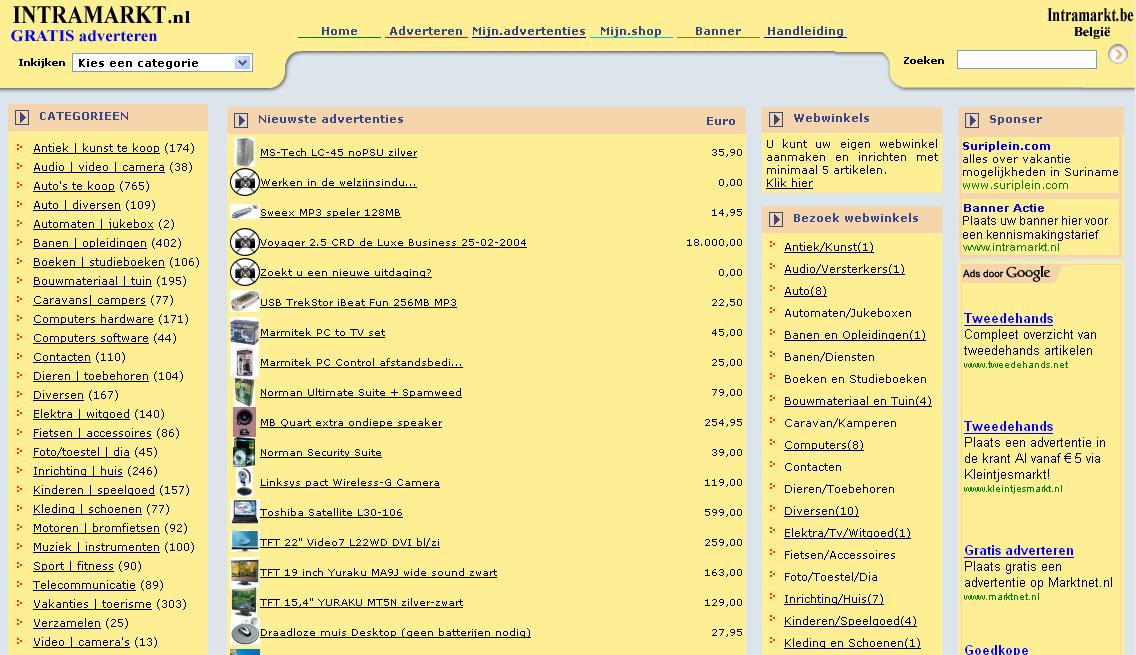Click the arrow icon in Sponser header

pyautogui.click(x=972, y=120)
